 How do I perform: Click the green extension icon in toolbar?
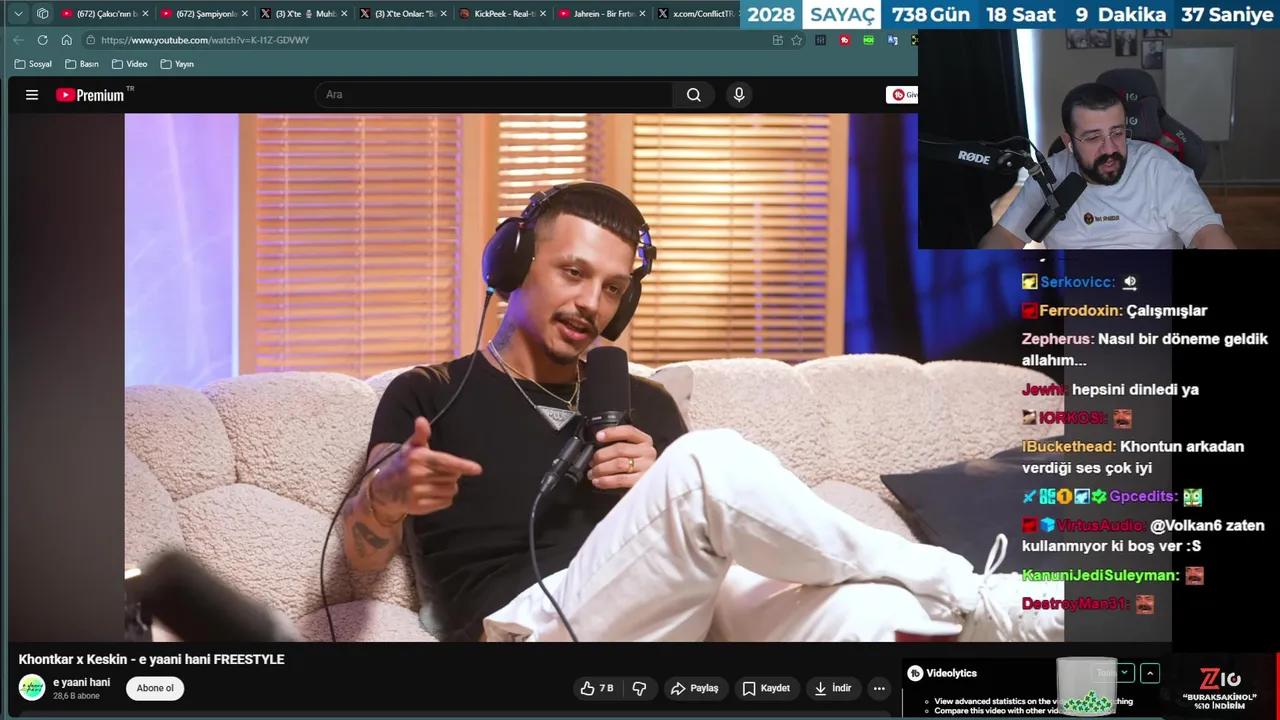868,40
